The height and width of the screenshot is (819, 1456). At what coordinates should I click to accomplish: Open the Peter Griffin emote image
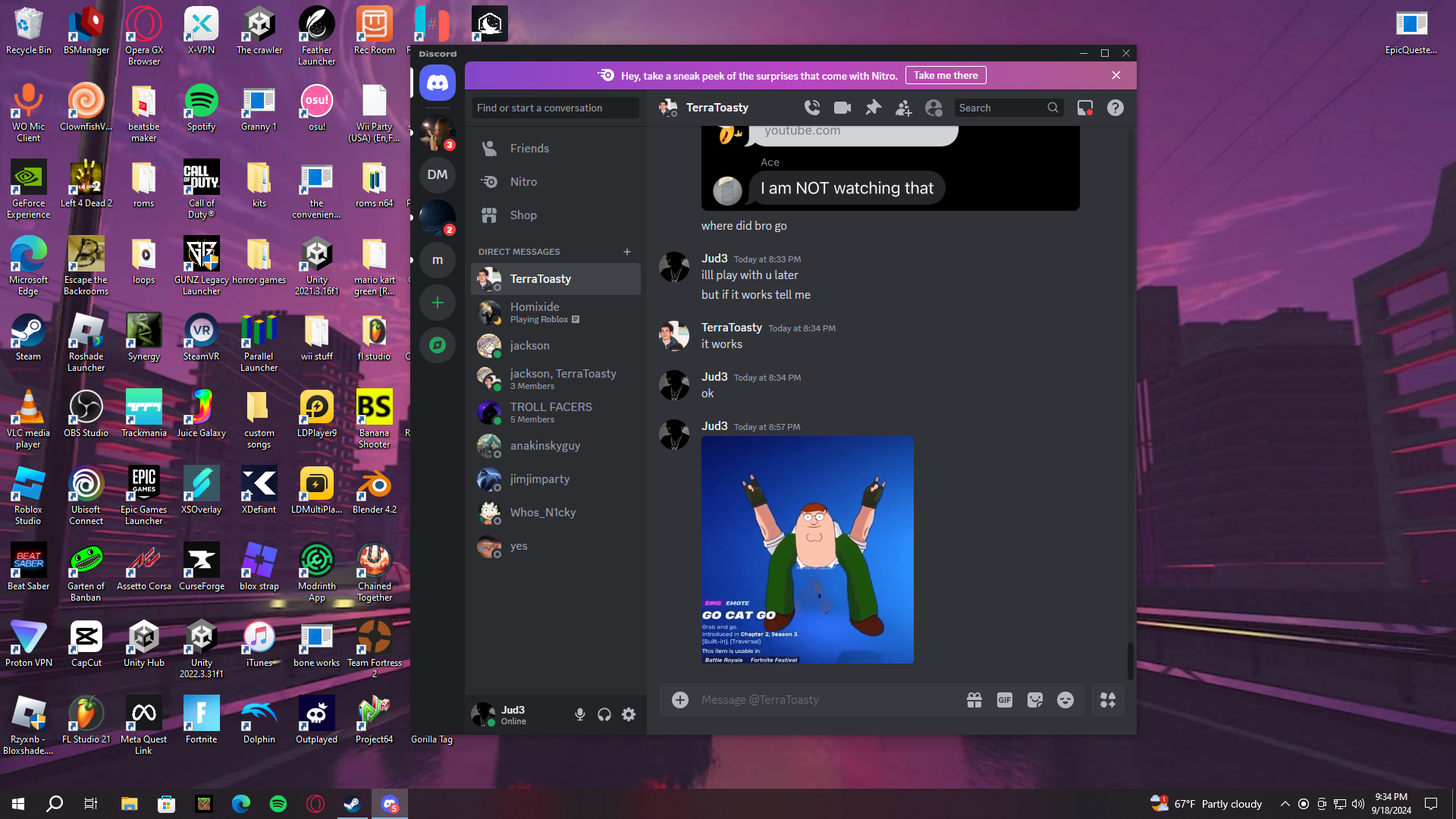[x=807, y=550]
